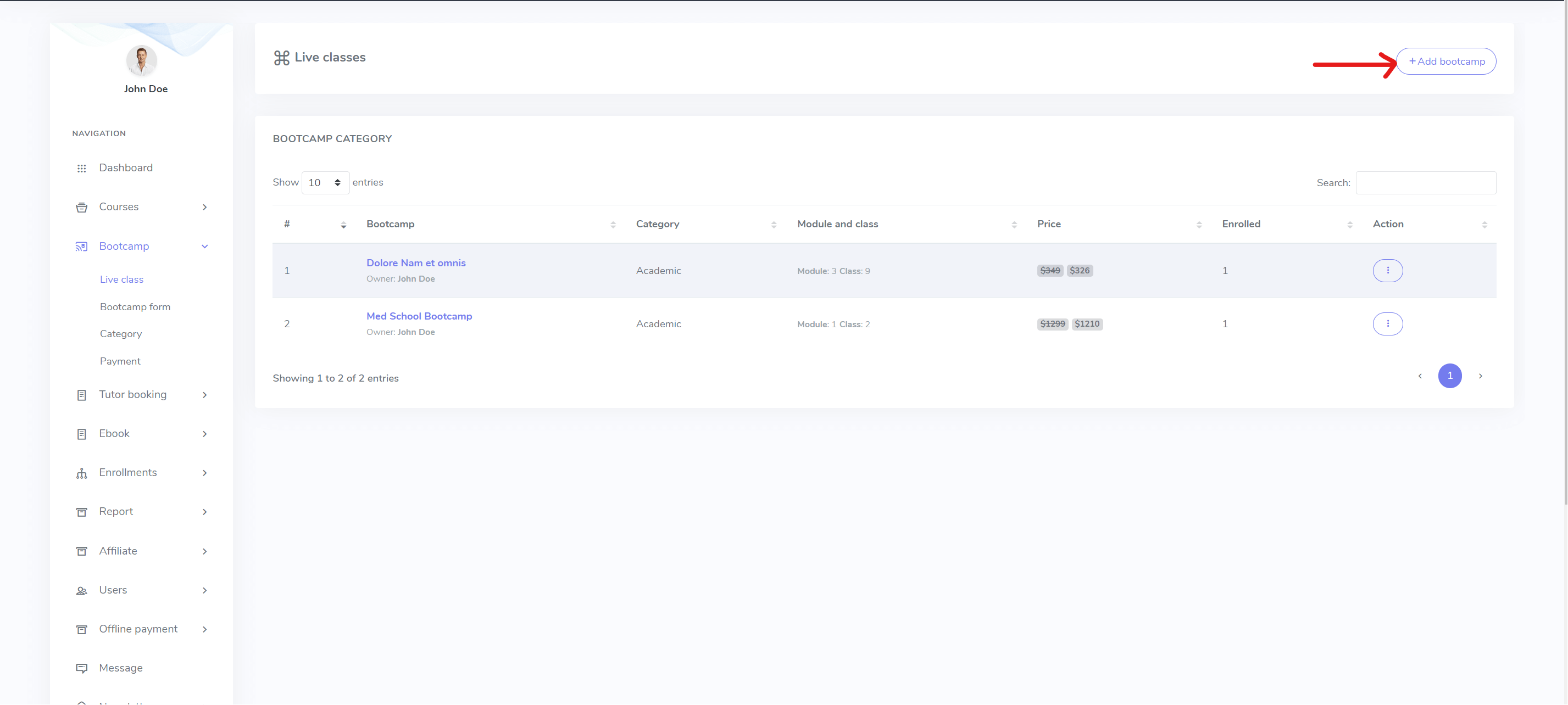Open action menu for Med School Bootcamp
The image size is (1568, 705).
[1387, 323]
